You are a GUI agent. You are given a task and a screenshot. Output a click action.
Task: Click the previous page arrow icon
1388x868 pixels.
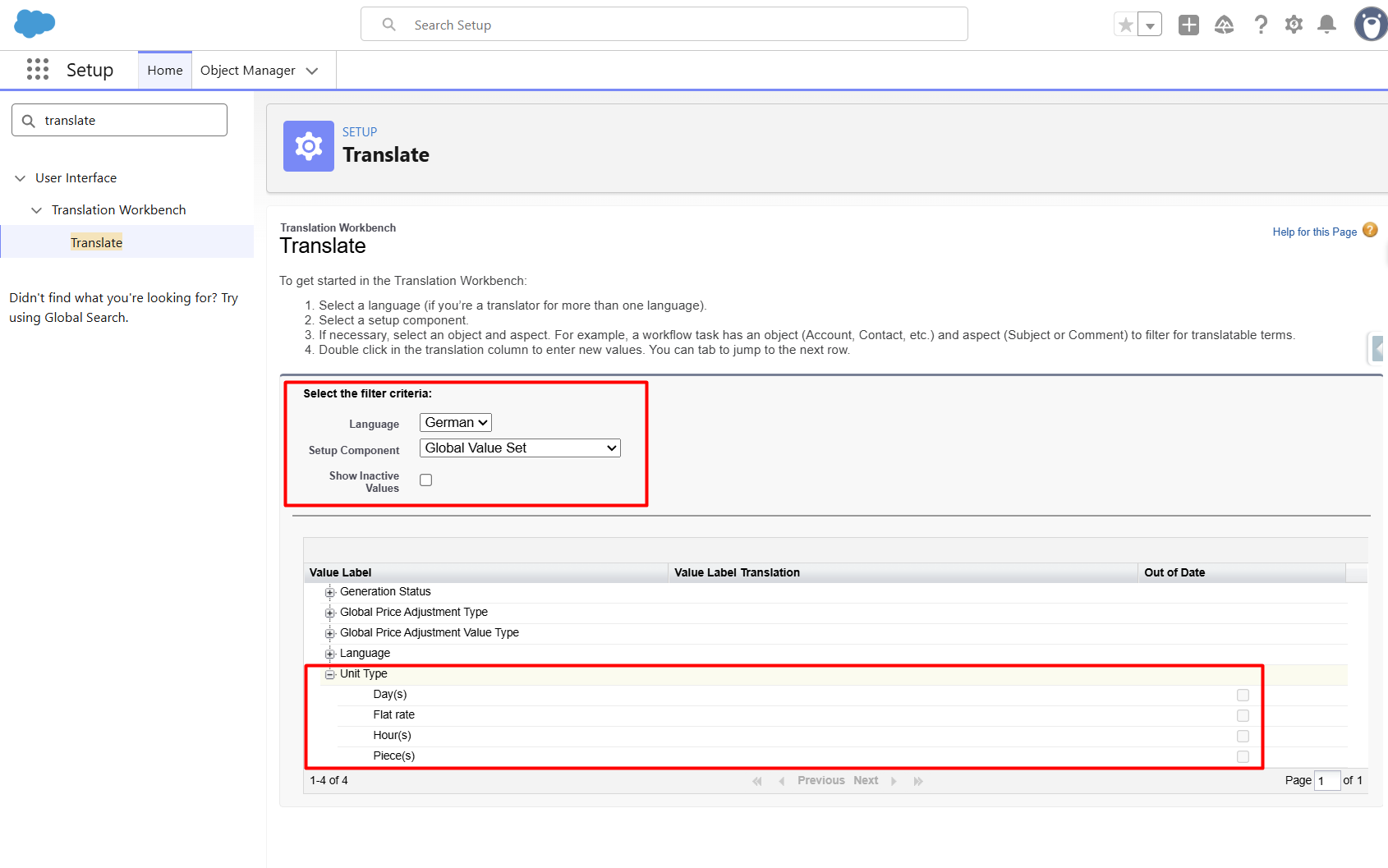point(782,781)
